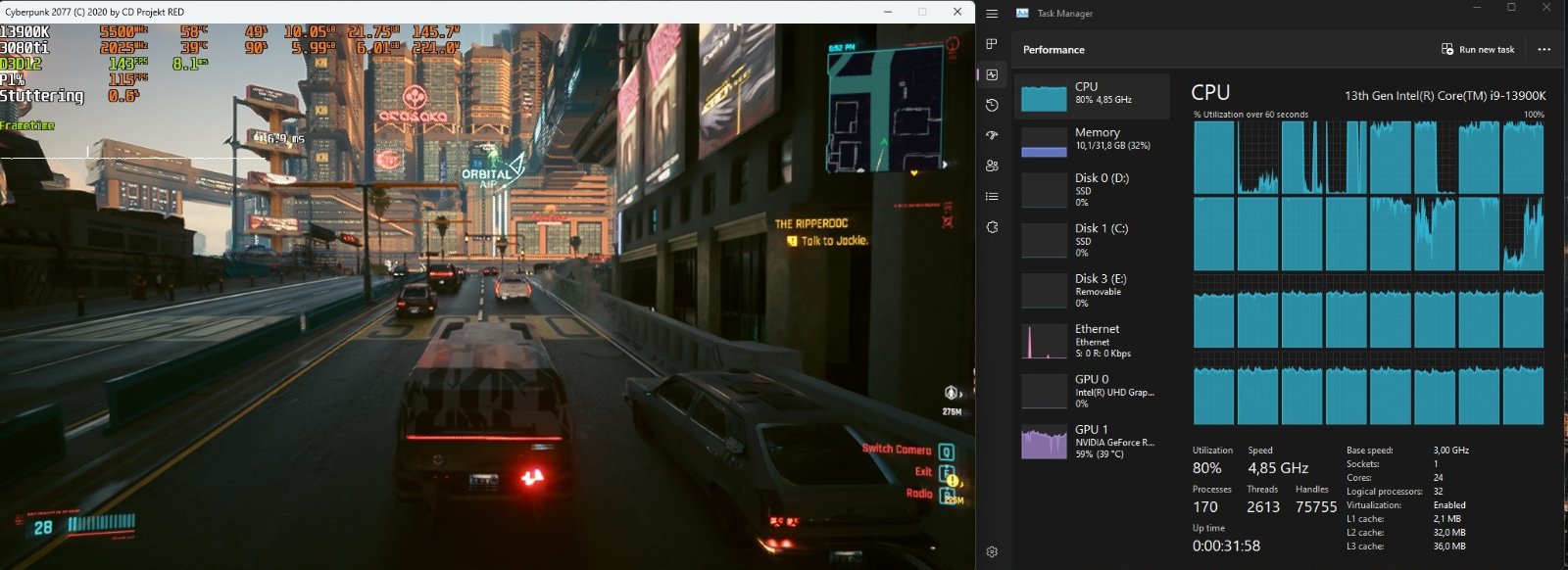Click the L2 cache value 32,0 MB

coord(1449,533)
